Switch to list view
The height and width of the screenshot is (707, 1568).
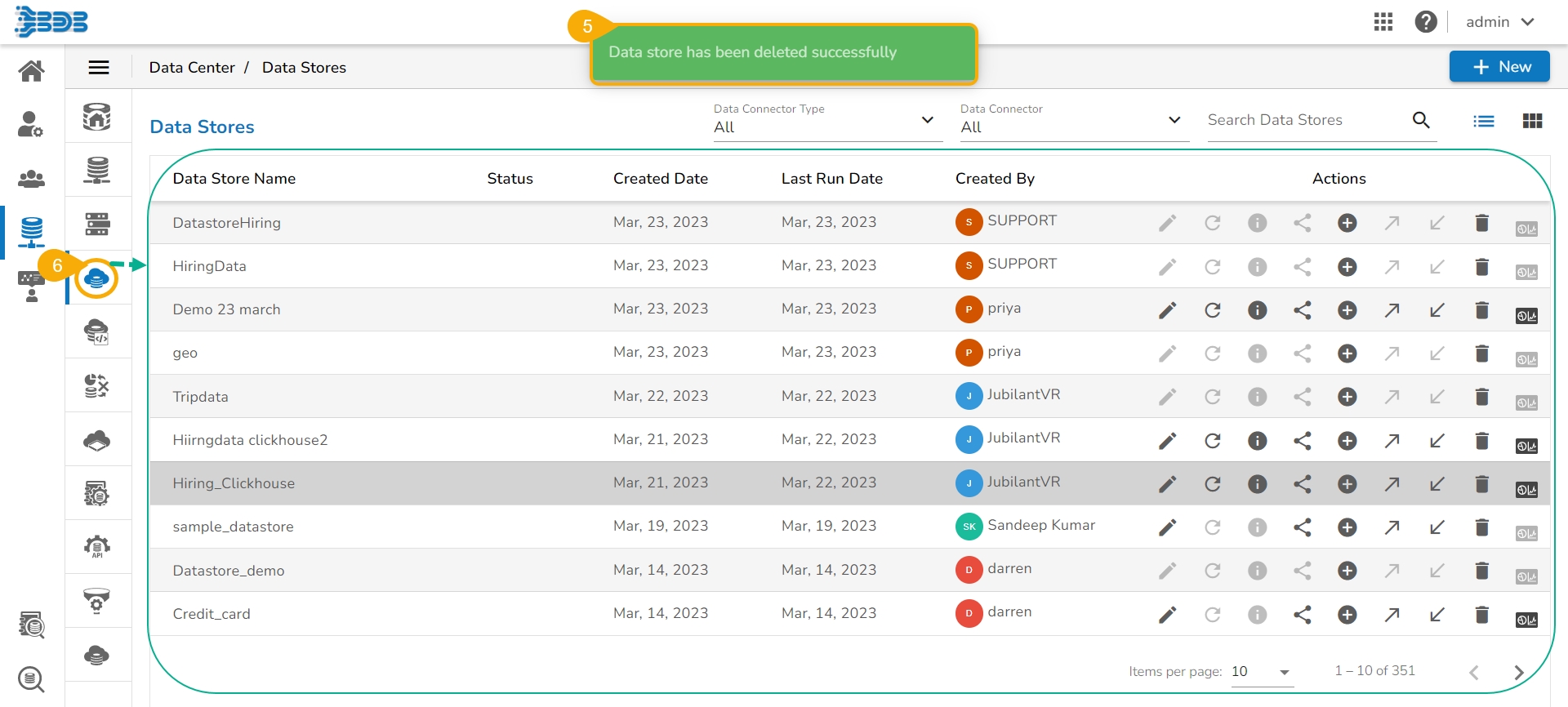1483,121
